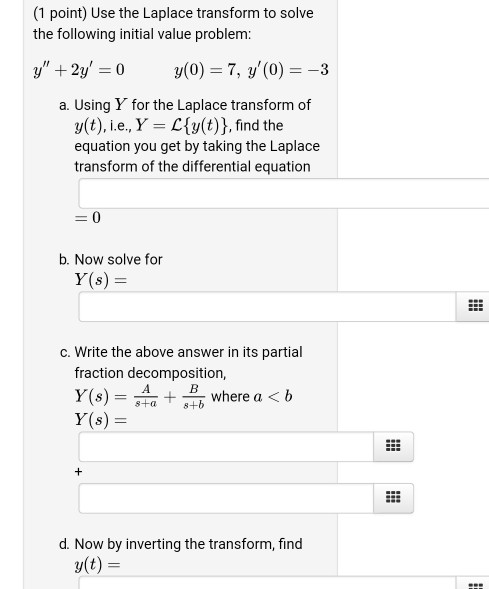Select the 'b. Now solve for' prompt text
489x589 pixels.
(111, 260)
